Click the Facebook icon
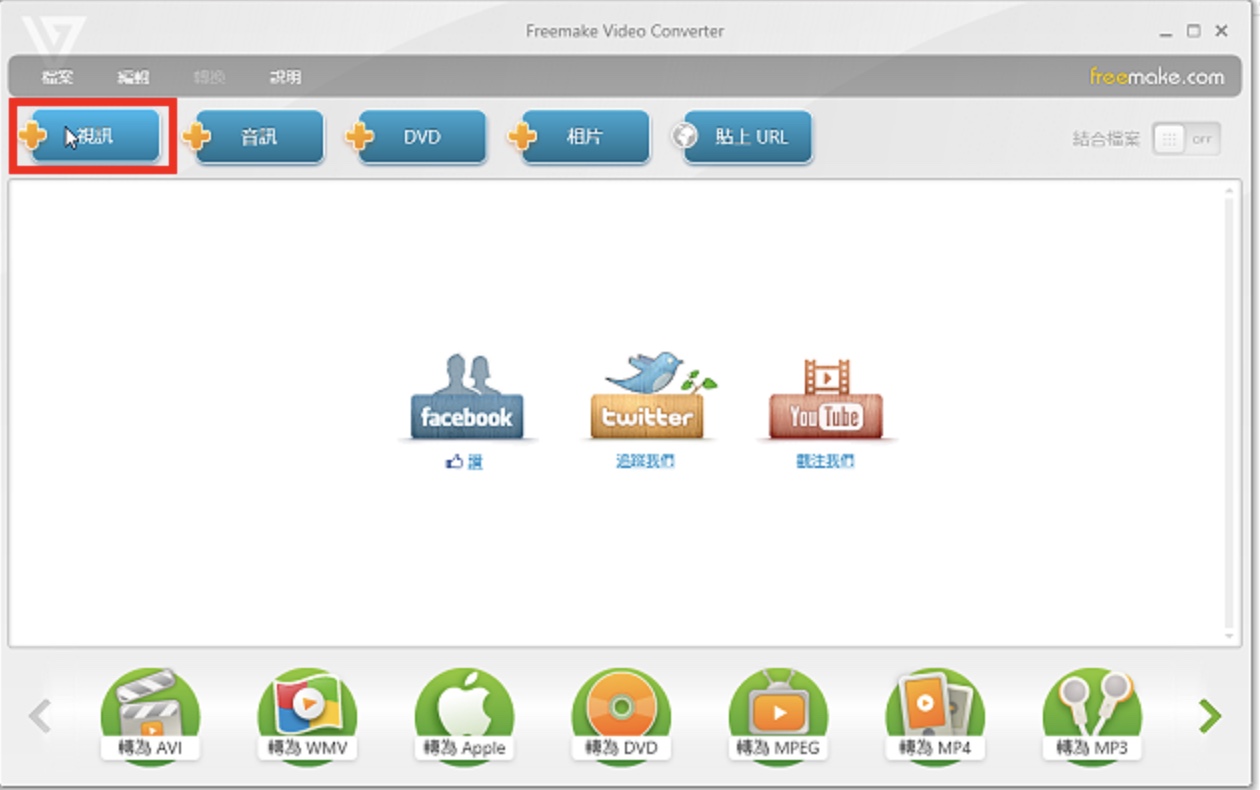The height and width of the screenshot is (790, 1260). coord(467,397)
